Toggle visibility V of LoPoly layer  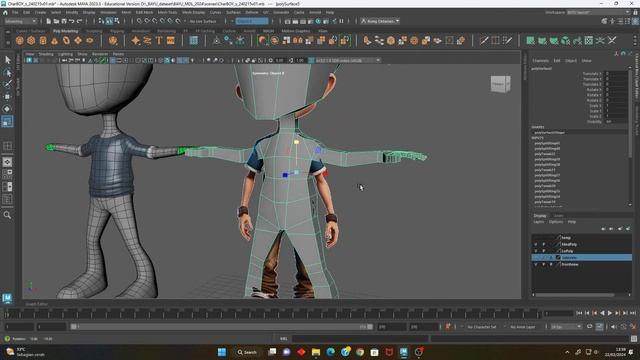[x=536, y=251]
